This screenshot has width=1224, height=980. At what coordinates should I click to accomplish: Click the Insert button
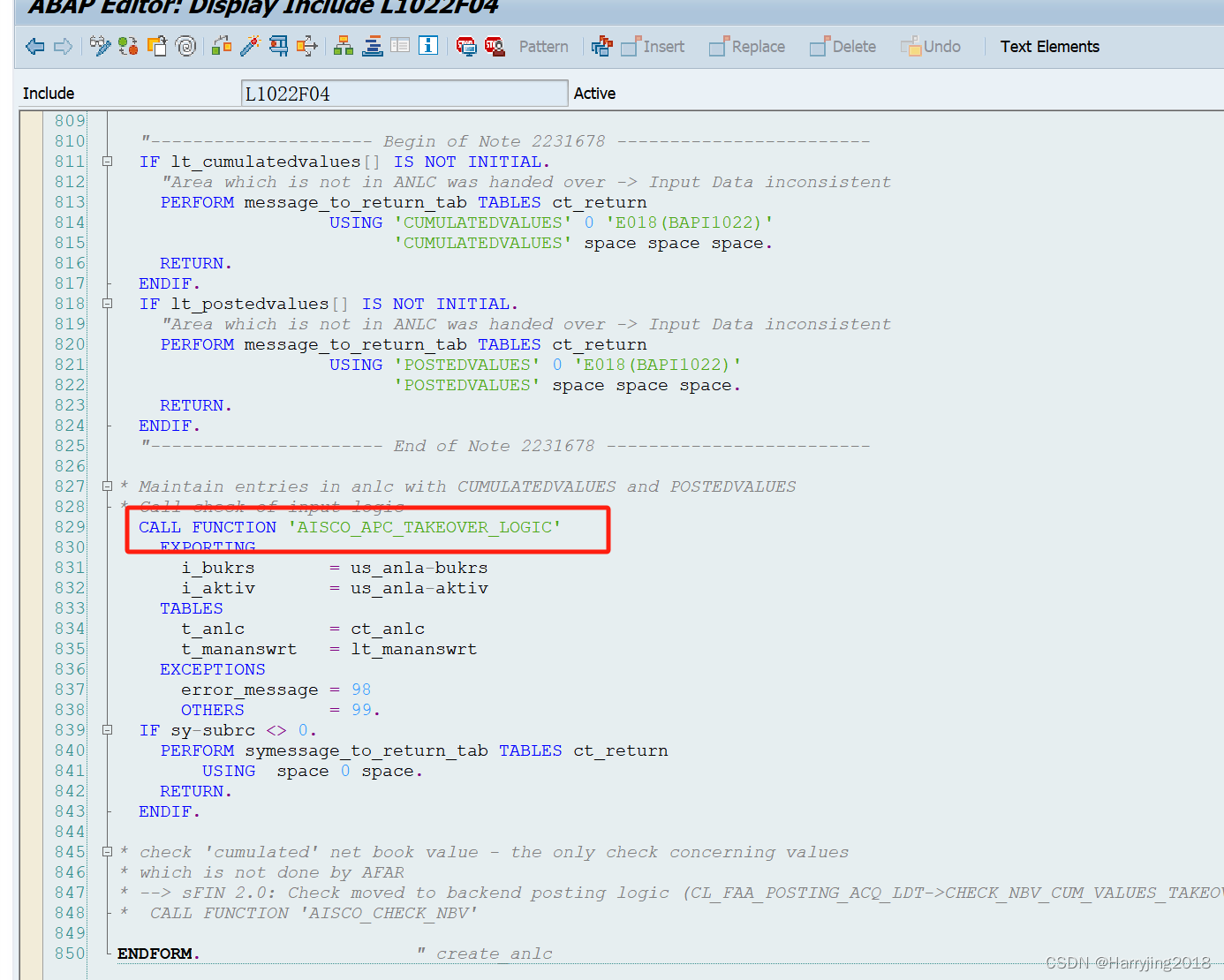click(653, 47)
